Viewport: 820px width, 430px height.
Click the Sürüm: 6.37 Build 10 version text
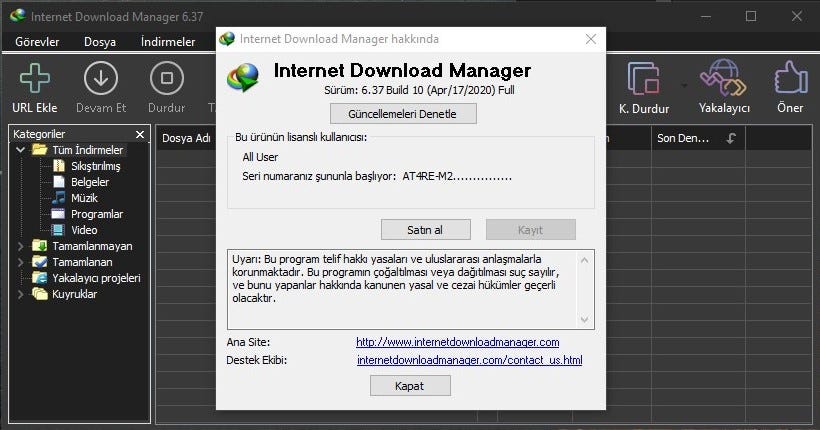419,90
